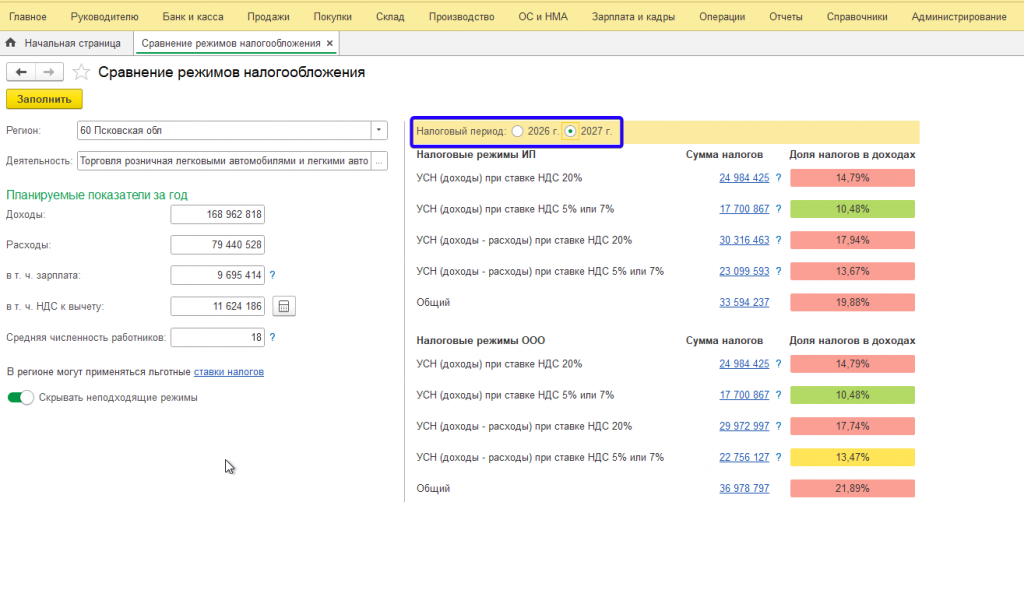Click the Деятельность text field
Viewport: 1024px width, 590px height.
coord(224,161)
